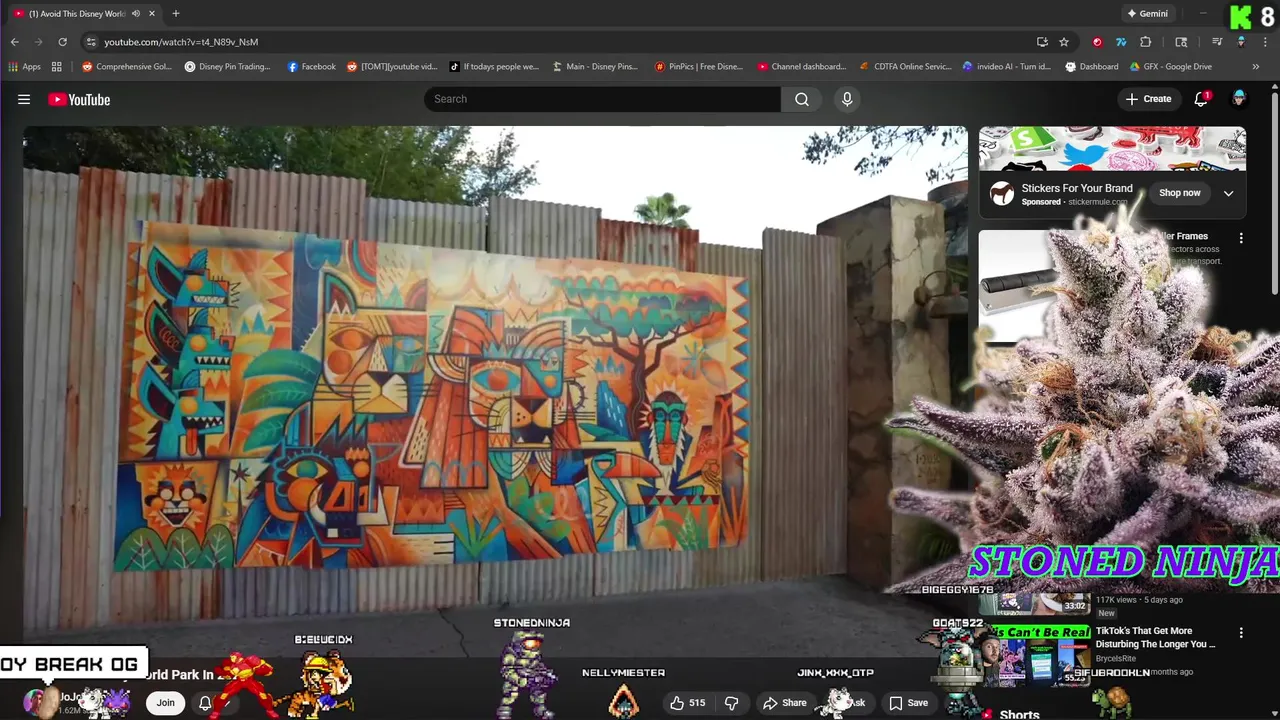1280x720 pixels.
Task: Open TikTok's That Get More Disturbing video title
Action: (x=1155, y=638)
